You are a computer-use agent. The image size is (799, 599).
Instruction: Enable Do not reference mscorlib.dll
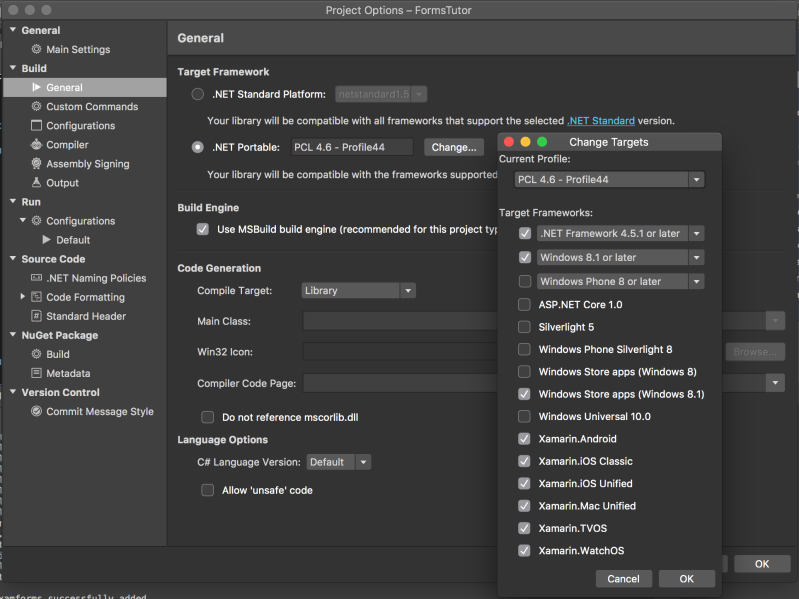[x=207, y=417]
